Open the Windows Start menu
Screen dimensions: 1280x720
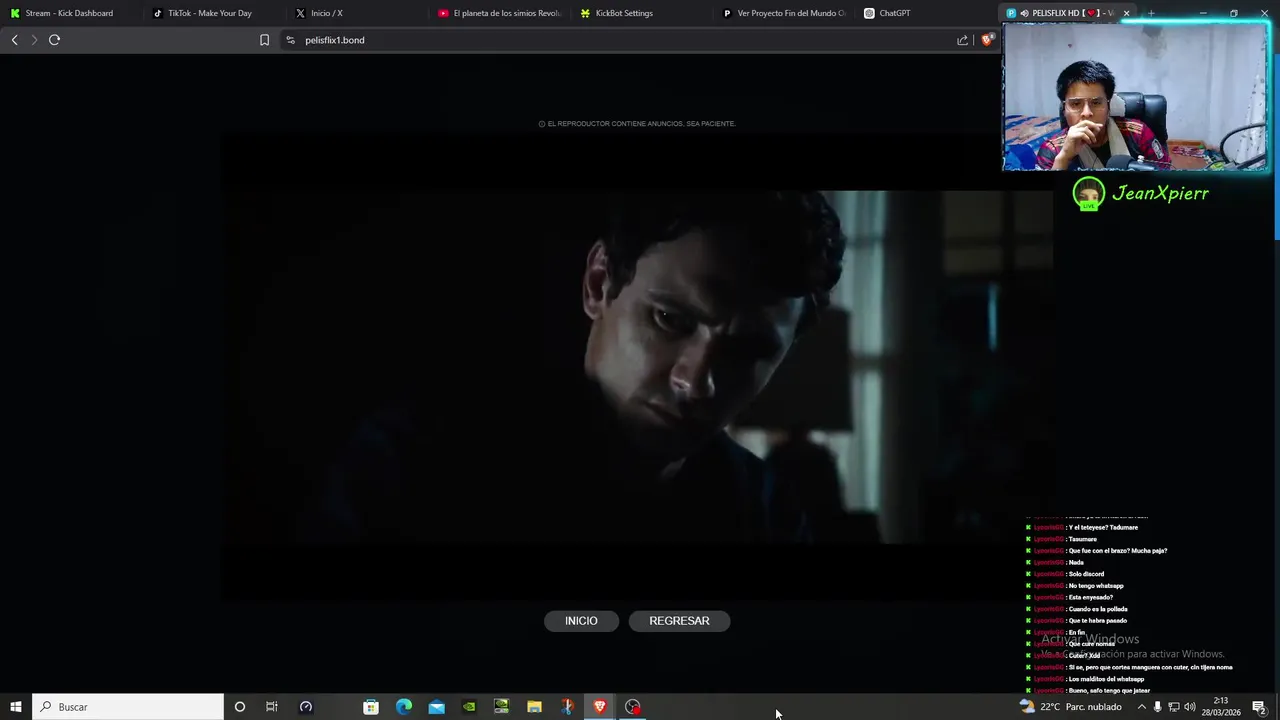tap(15, 707)
